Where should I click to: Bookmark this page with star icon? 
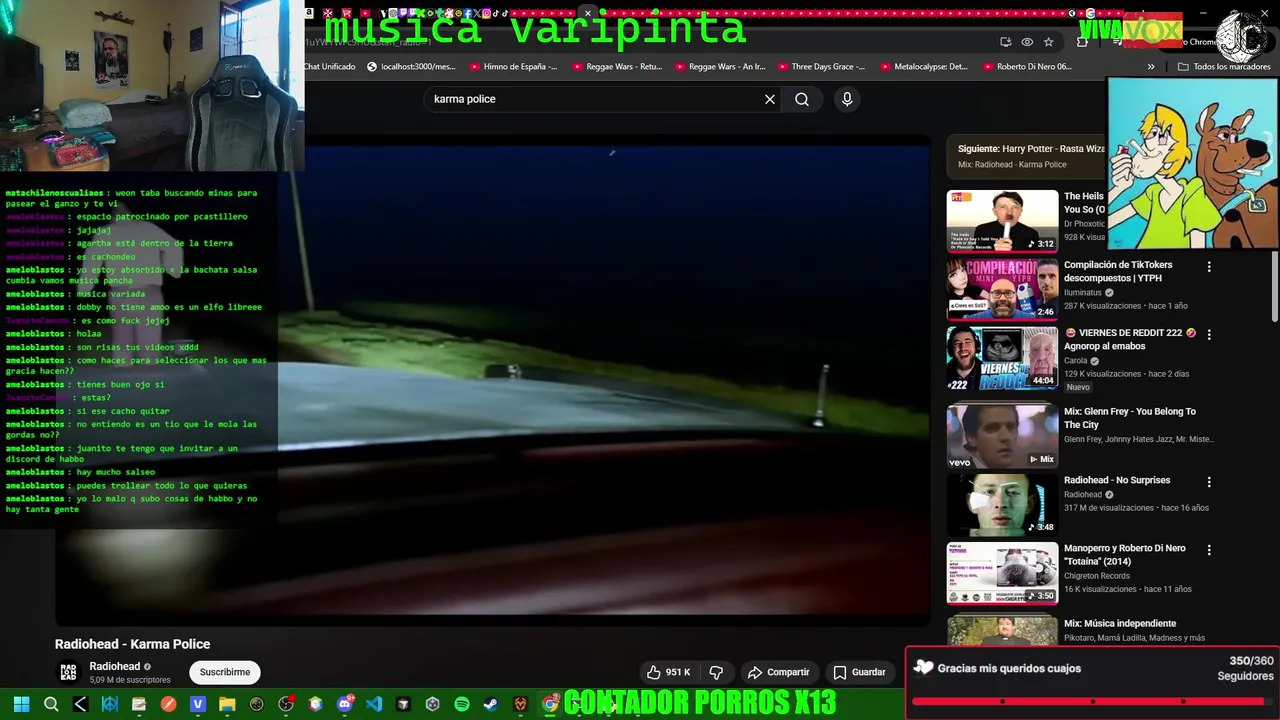point(1048,42)
